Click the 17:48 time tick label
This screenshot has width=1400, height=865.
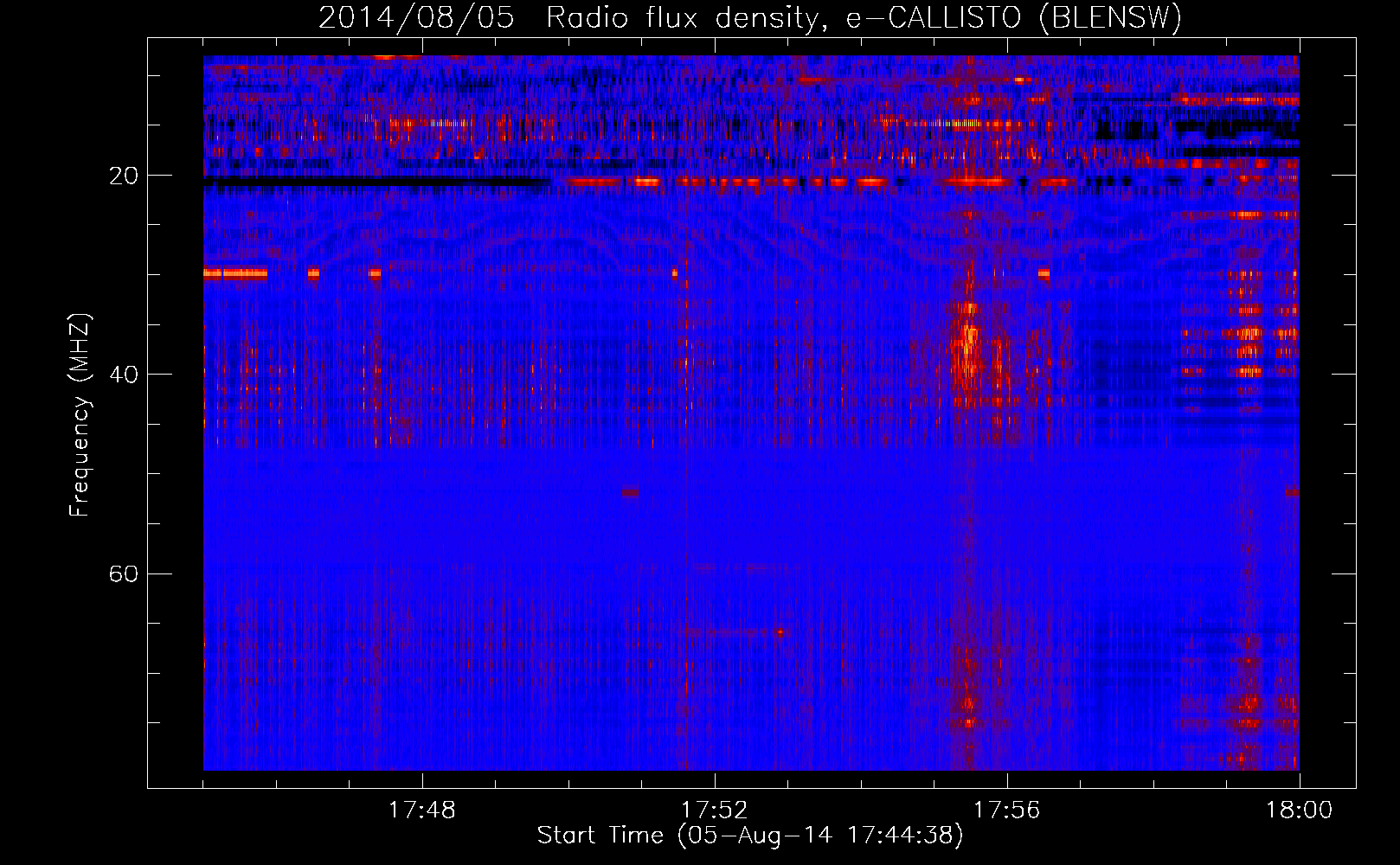(x=421, y=811)
